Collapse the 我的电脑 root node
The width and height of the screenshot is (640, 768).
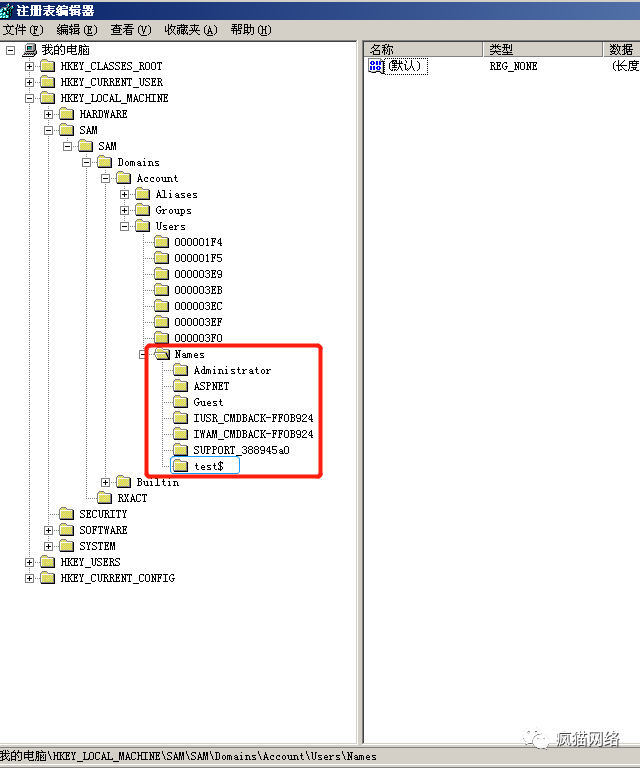(x=10, y=50)
